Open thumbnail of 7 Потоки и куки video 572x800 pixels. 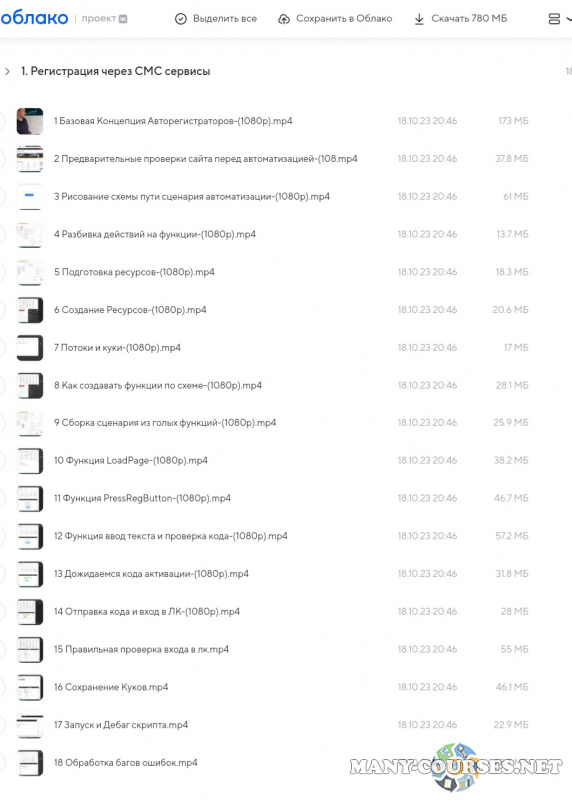tap(30, 347)
